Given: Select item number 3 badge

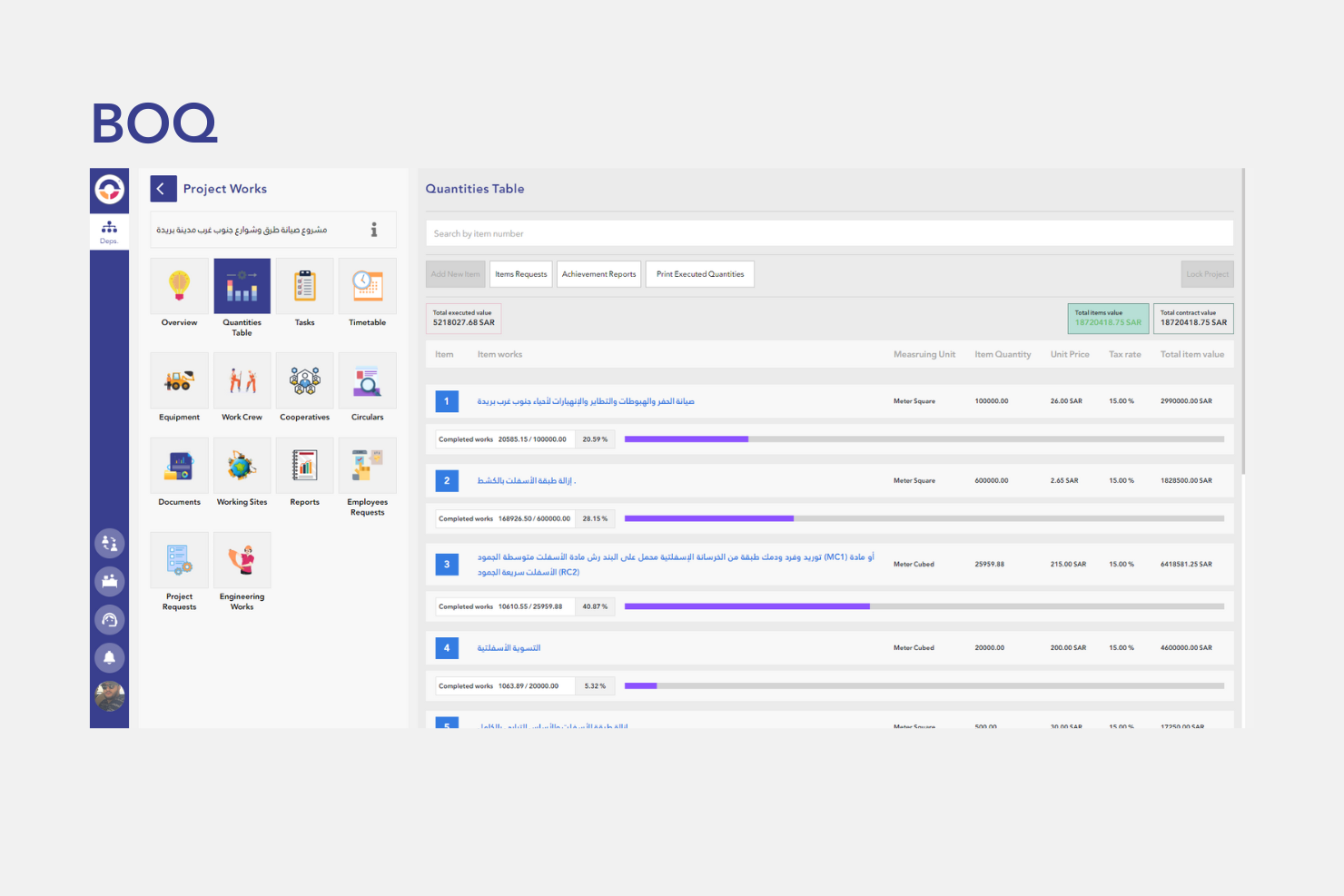Looking at the screenshot, I should tap(447, 565).
